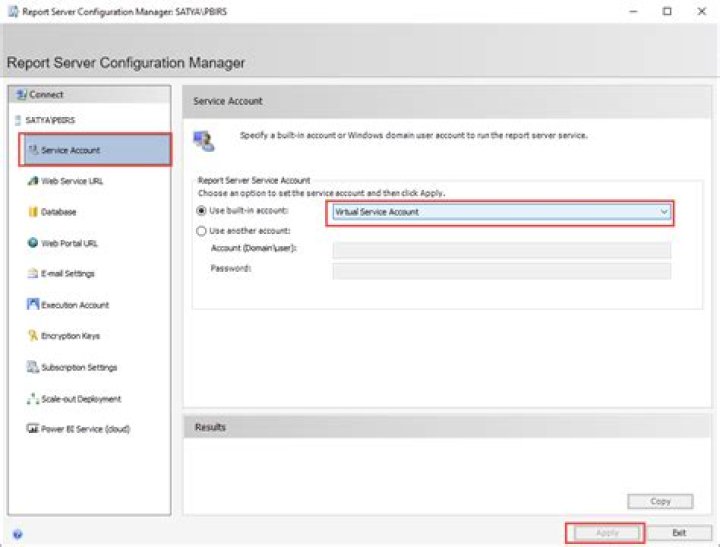Click the Copy button in Results
The height and width of the screenshot is (547, 720).
[660, 502]
